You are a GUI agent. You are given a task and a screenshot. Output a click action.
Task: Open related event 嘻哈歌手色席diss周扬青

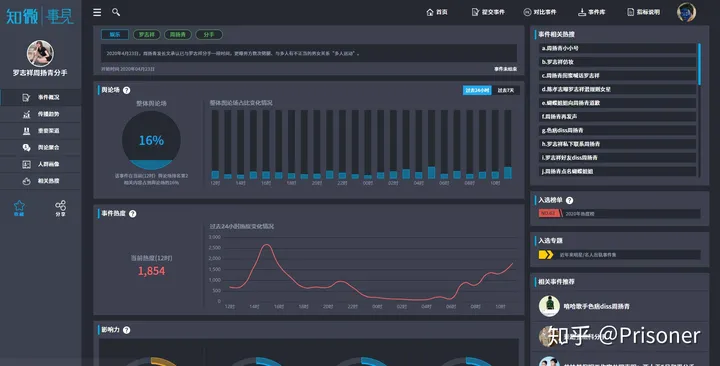point(596,306)
